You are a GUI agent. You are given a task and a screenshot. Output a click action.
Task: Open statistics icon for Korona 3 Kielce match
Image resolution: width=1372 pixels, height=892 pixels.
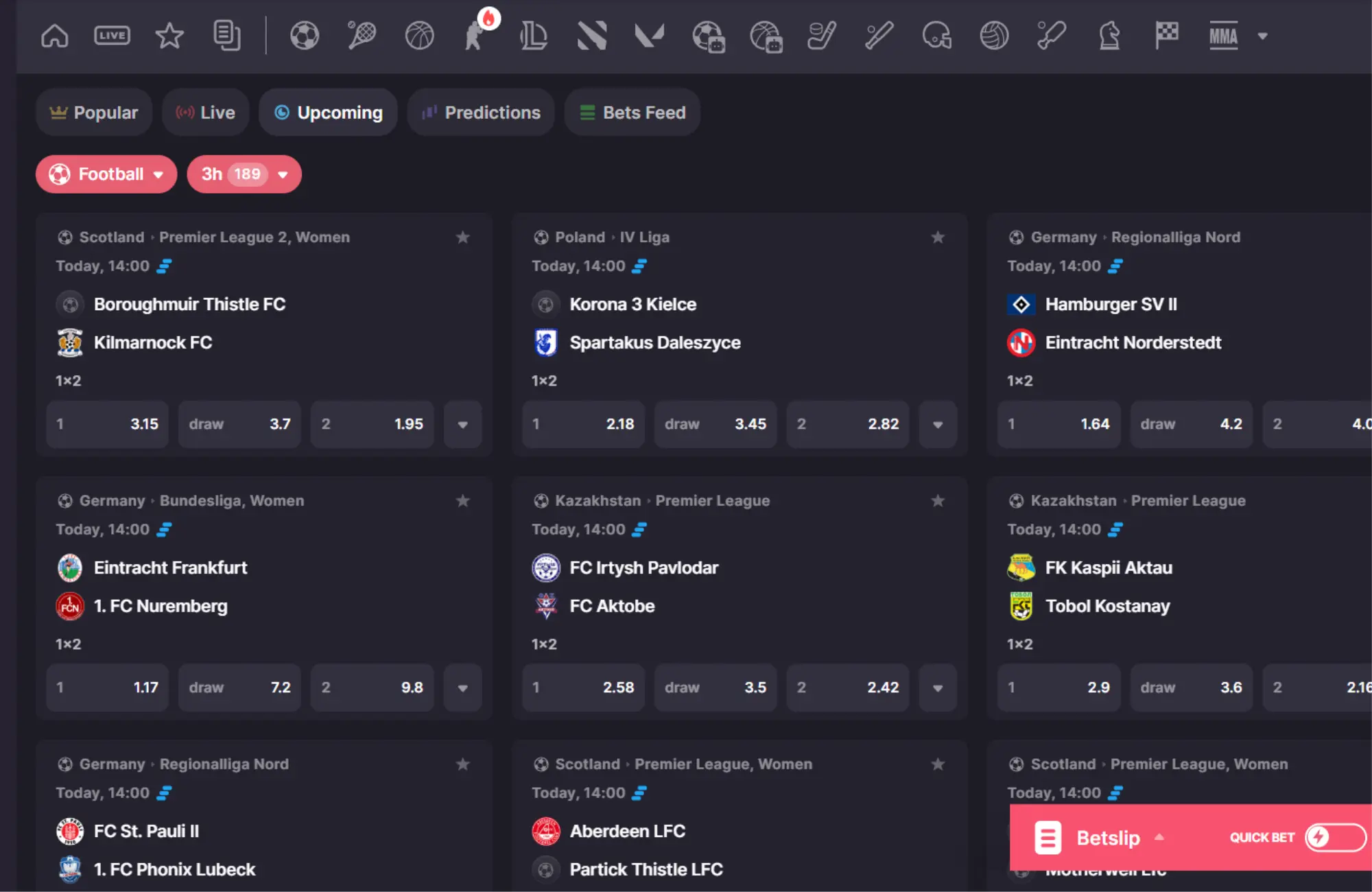coord(639,266)
